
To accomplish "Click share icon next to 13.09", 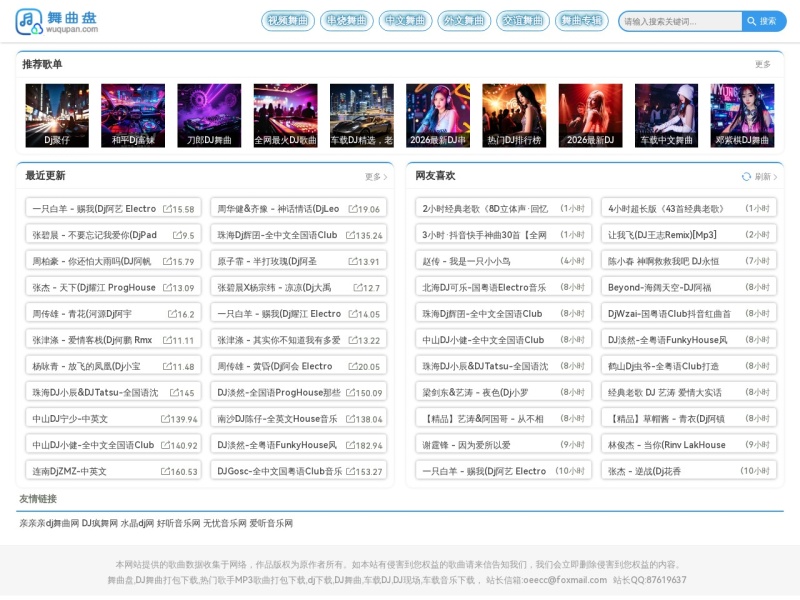I will 167,288.
